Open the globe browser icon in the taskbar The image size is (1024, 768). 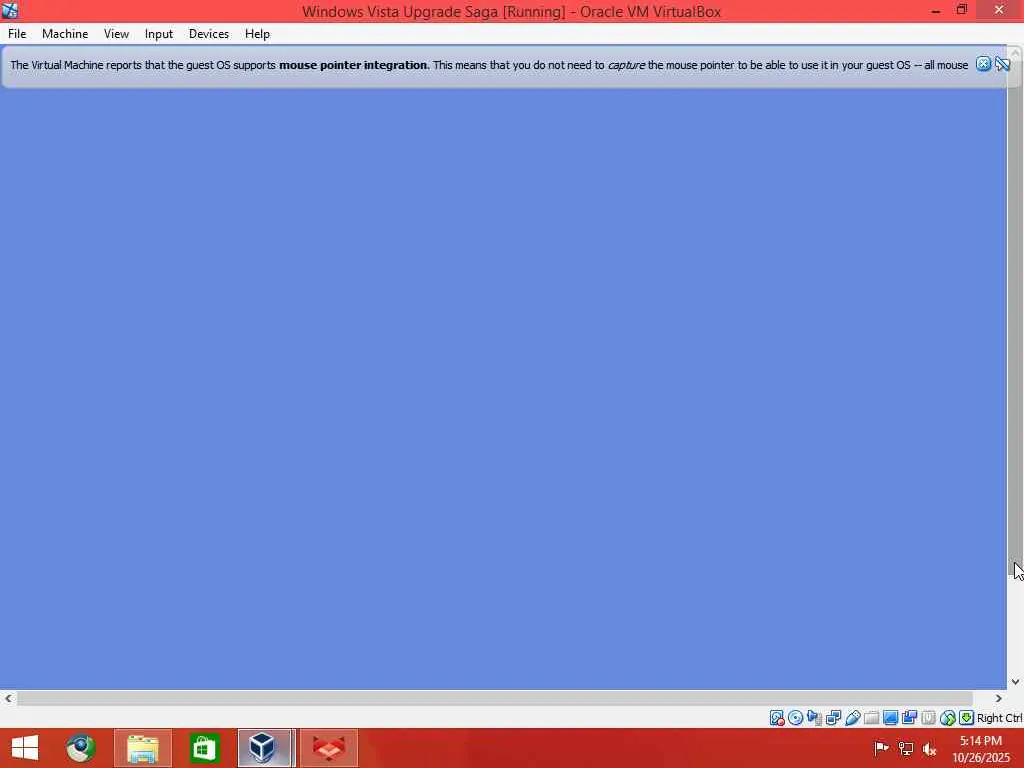[81, 748]
